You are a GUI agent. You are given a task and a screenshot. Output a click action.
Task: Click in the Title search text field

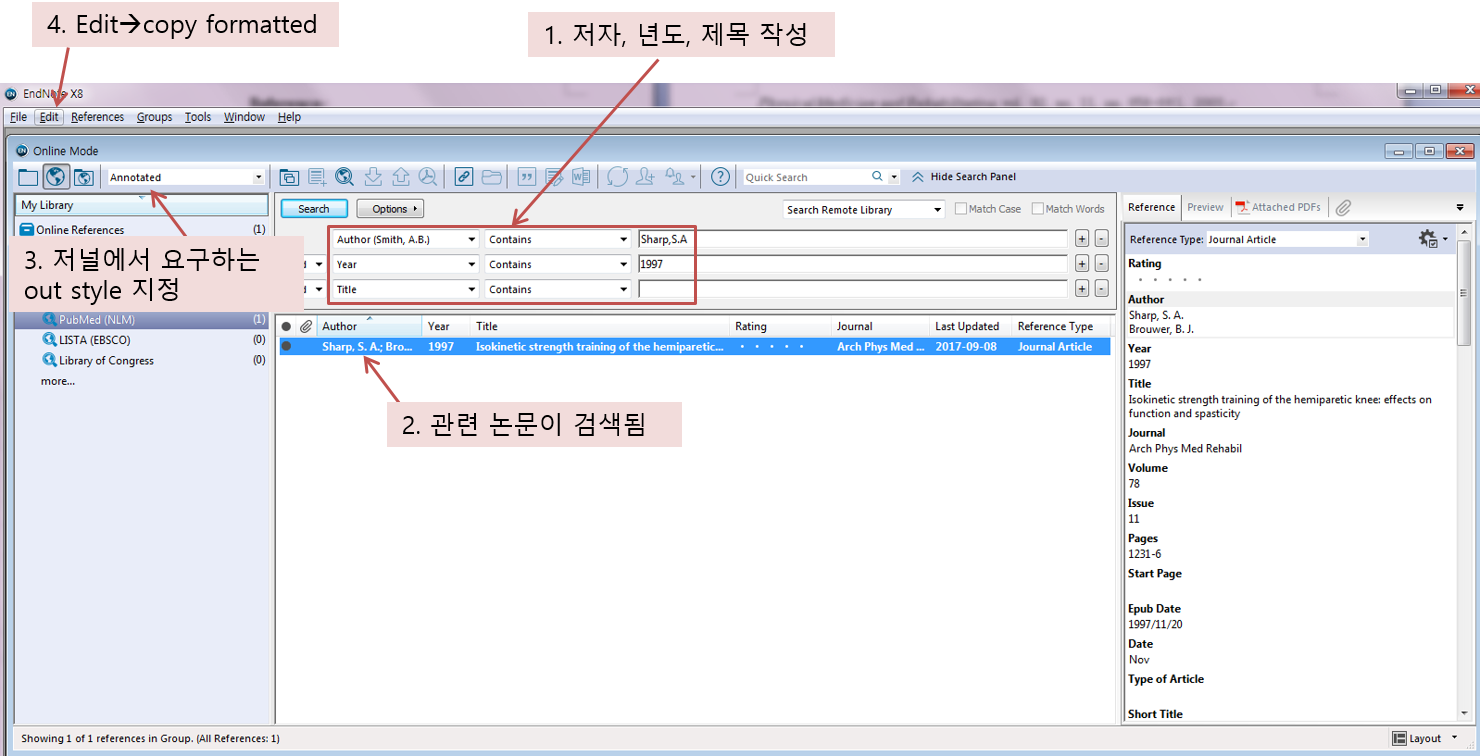coord(852,289)
